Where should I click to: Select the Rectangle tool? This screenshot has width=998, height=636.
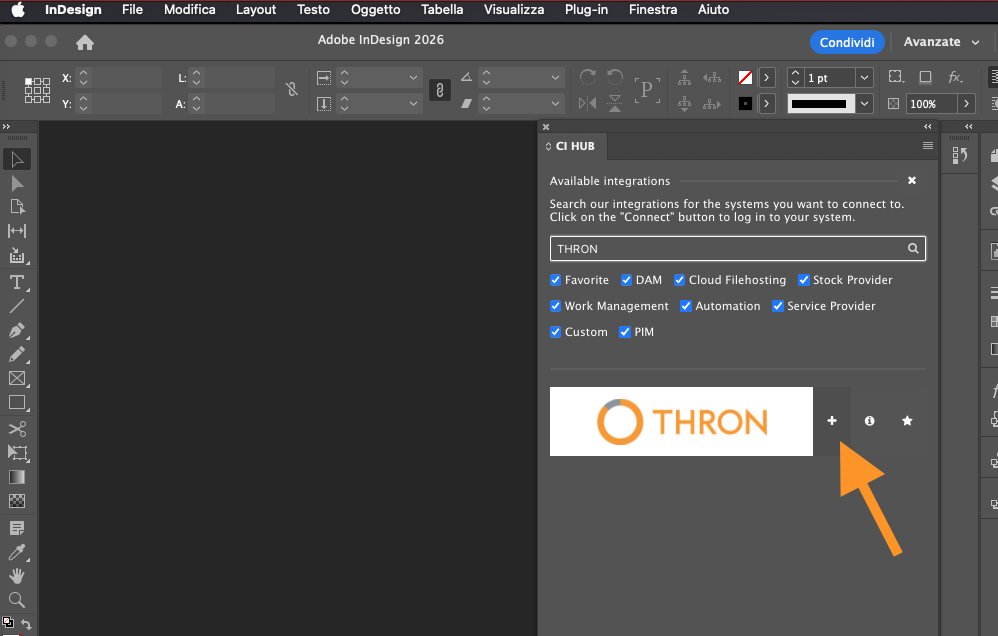[x=17, y=402]
